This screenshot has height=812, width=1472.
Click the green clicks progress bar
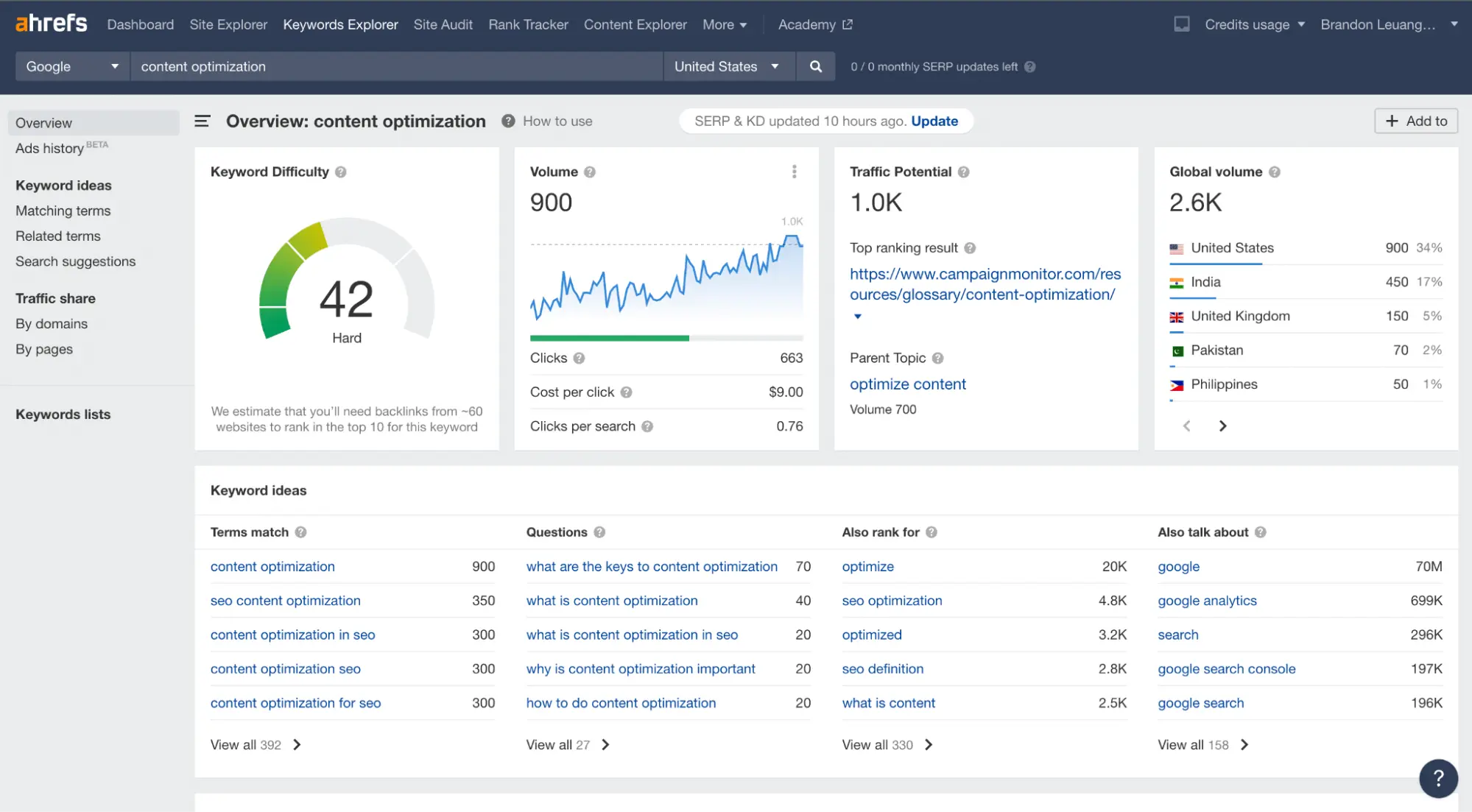[609, 338]
